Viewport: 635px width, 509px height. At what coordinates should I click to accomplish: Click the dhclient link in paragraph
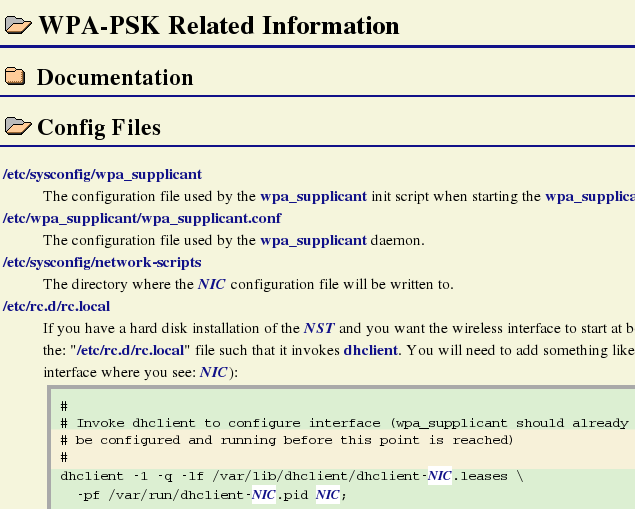coord(371,350)
